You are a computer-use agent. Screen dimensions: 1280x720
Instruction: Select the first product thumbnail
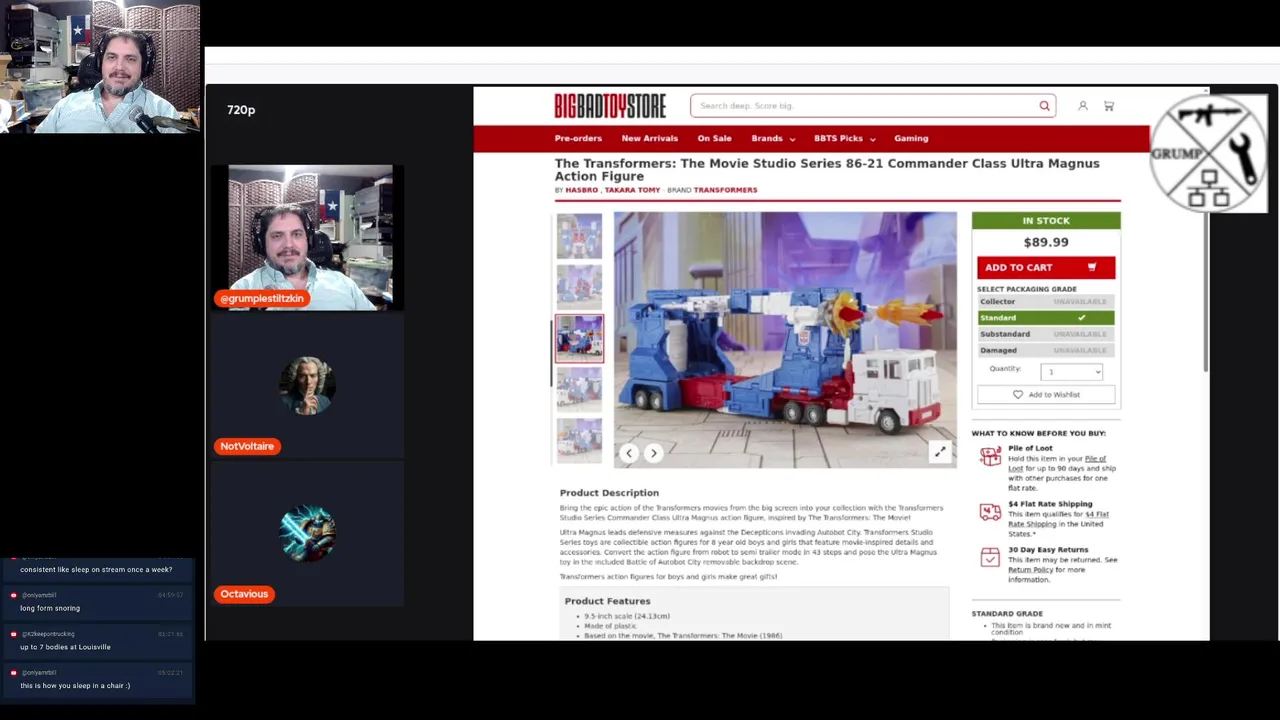pyautogui.click(x=579, y=237)
